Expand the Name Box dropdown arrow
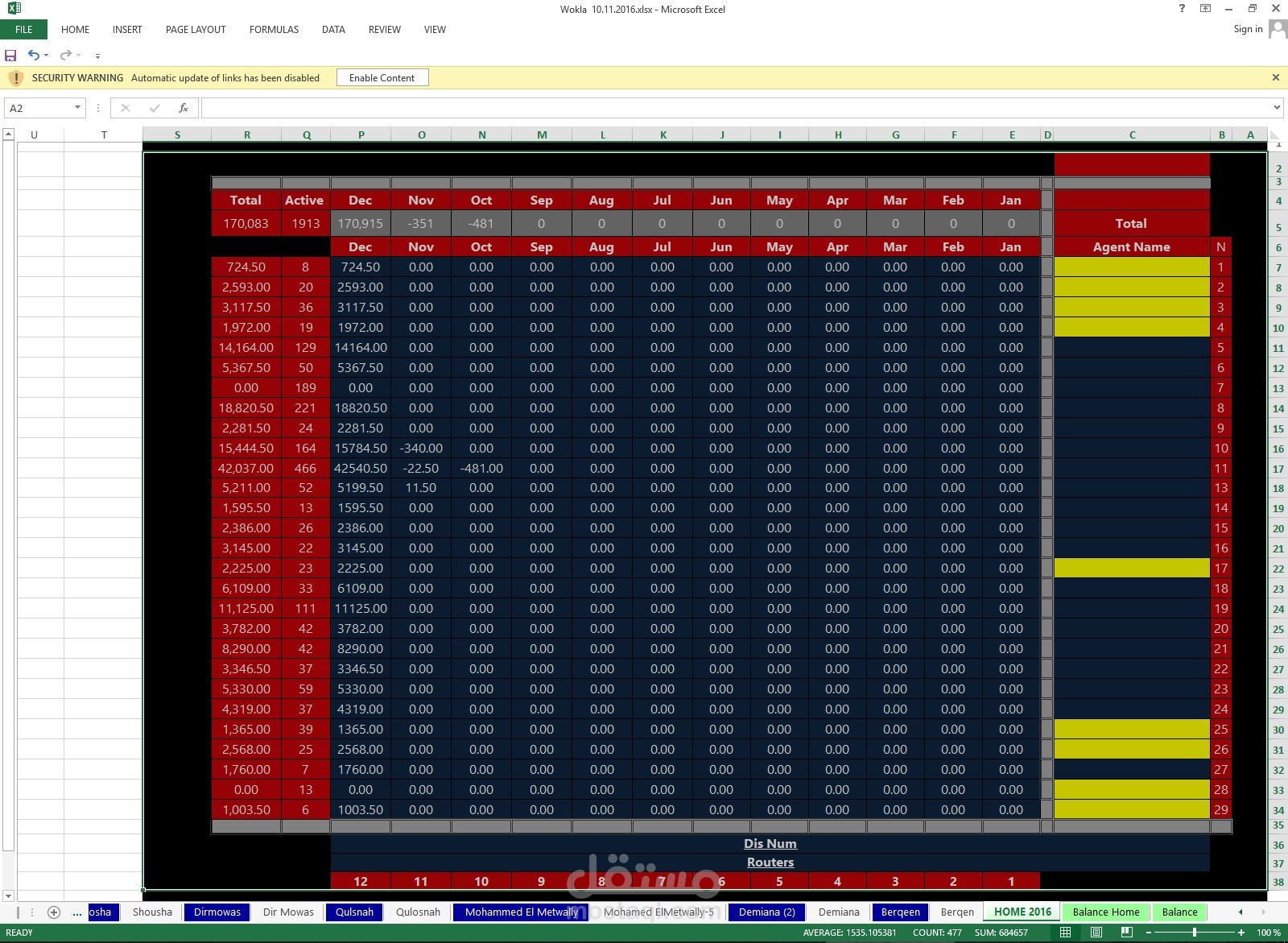Screen dimensions: 1288x943 coord(77,108)
